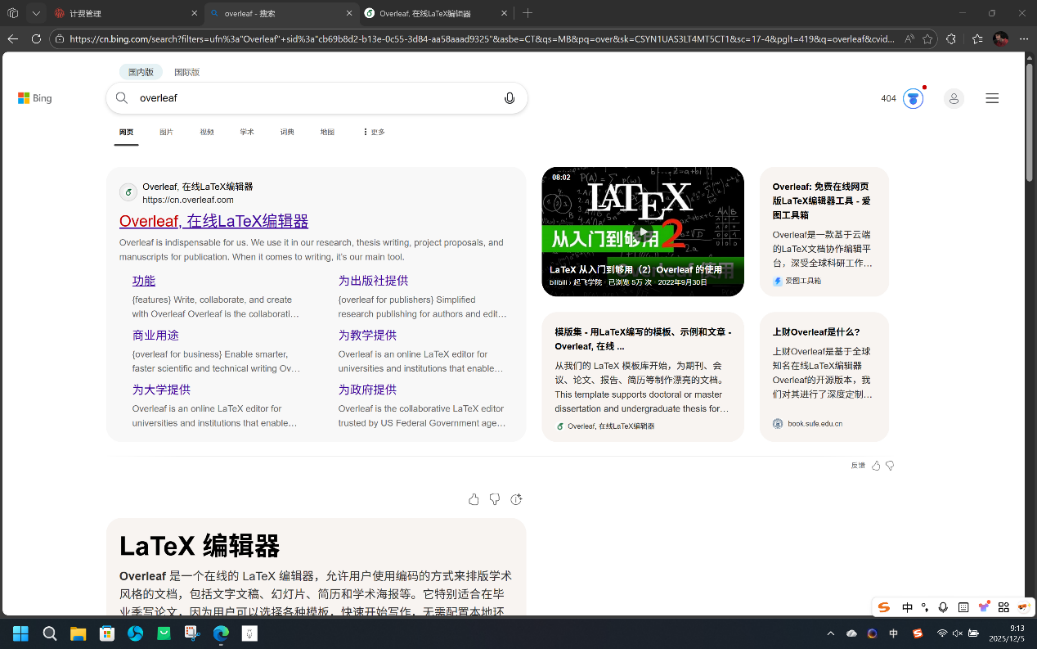Screen dimensions: 1037x649
Task: Switch to the 视频 search tab
Action: tap(207, 132)
